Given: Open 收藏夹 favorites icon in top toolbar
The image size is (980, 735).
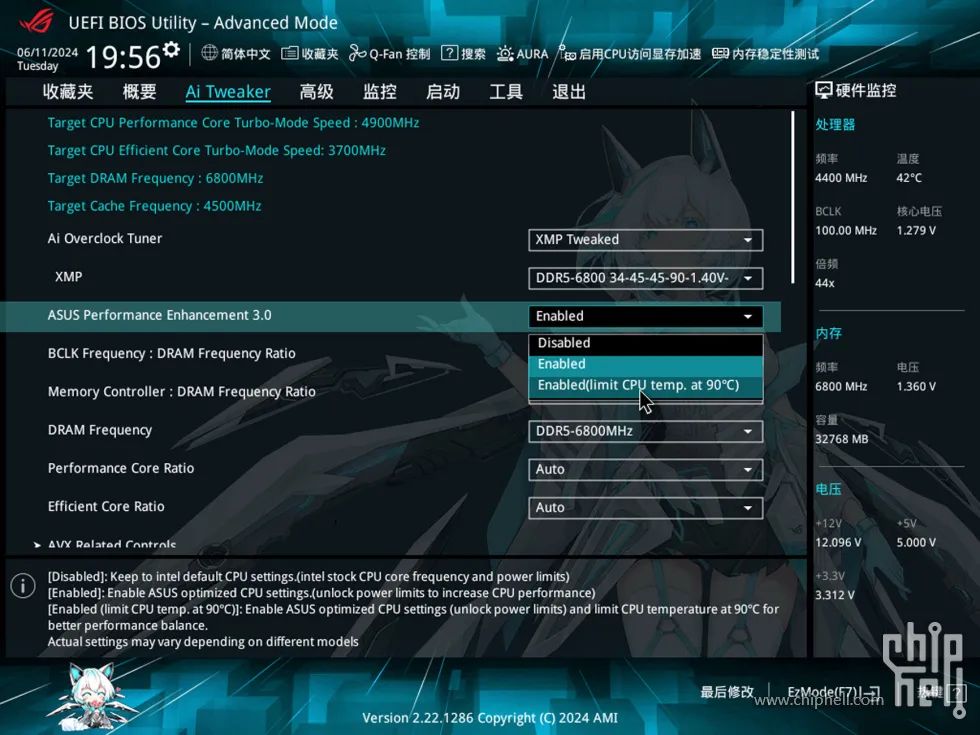Looking at the screenshot, I should [x=289, y=53].
